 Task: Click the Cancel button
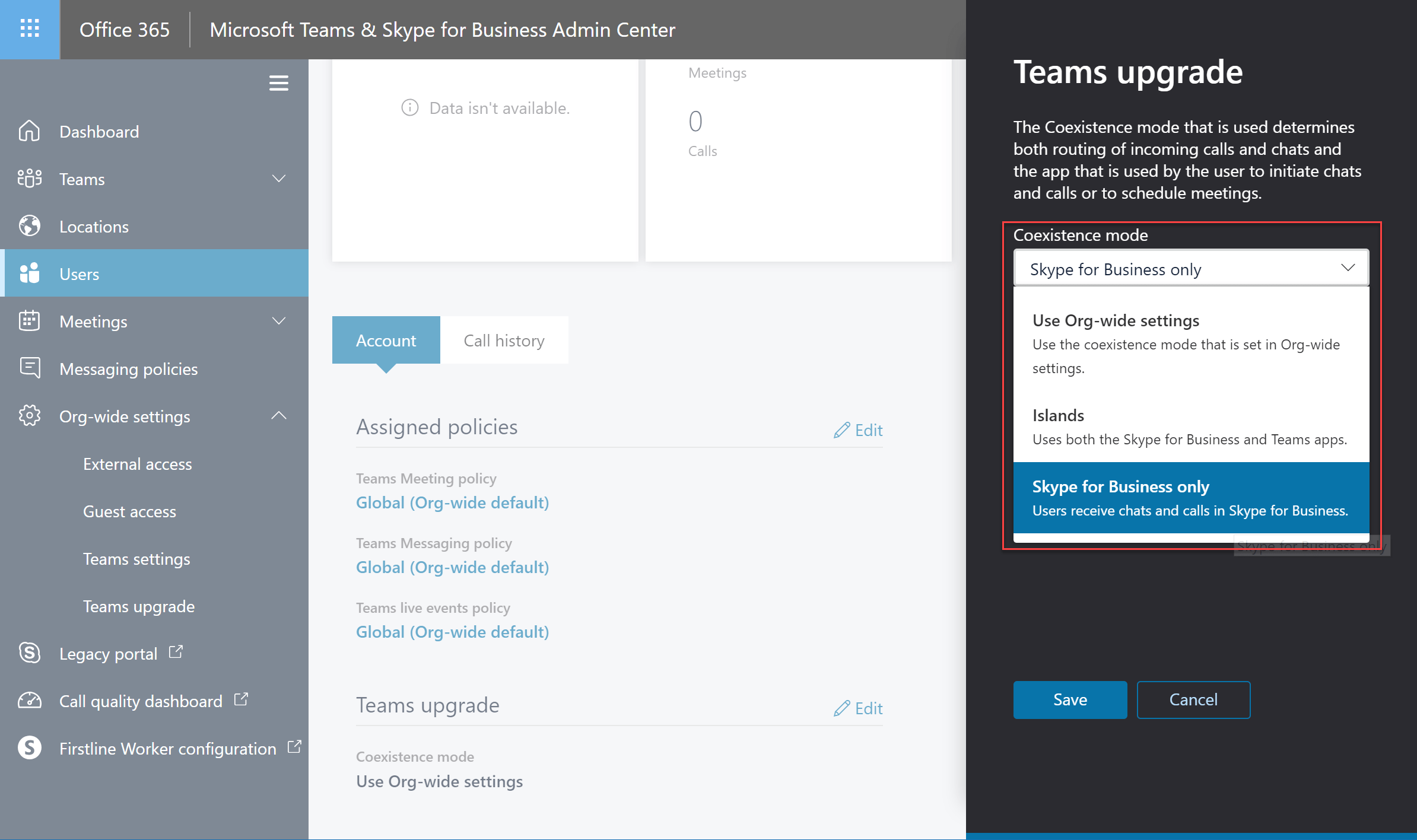[x=1193, y=699]
